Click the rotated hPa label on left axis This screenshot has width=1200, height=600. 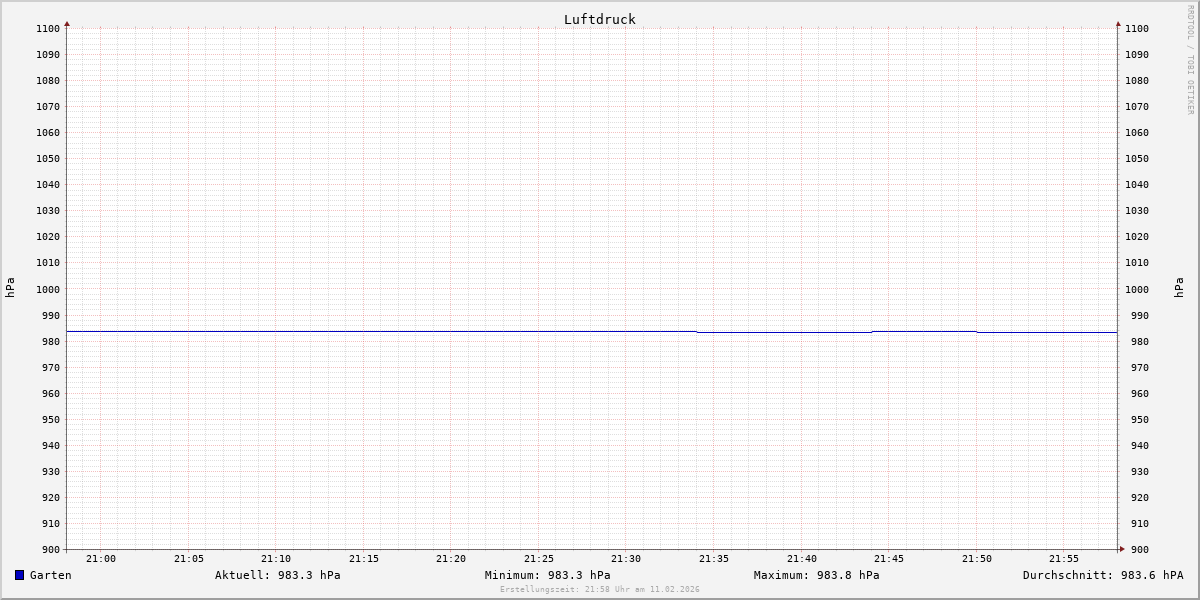(10, 288)
